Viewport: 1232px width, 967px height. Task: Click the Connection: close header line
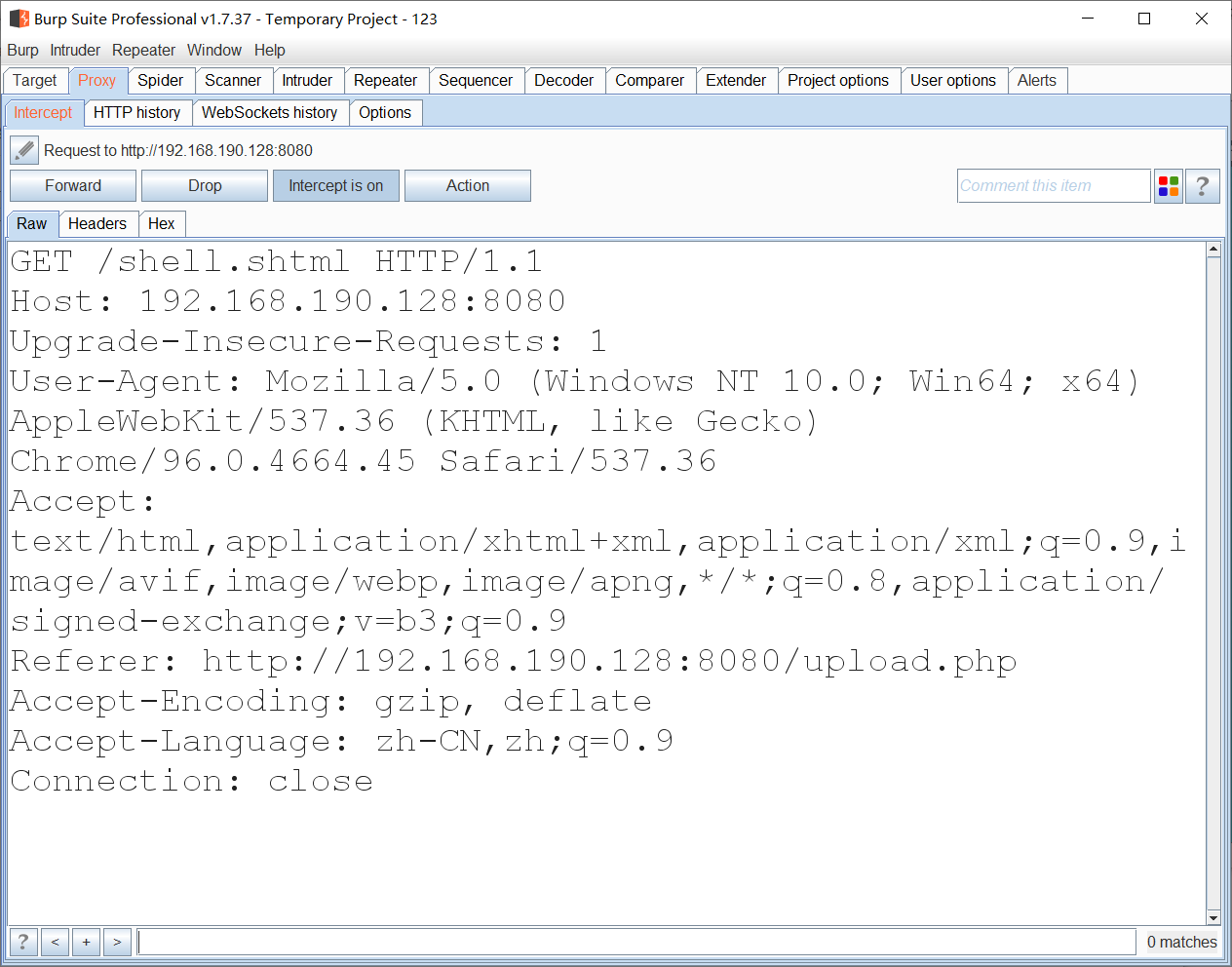pyautogui.click(x=191, y=781)
